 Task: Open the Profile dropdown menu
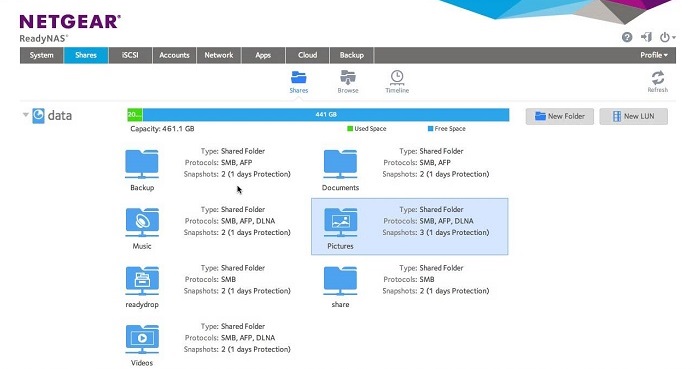654,55
